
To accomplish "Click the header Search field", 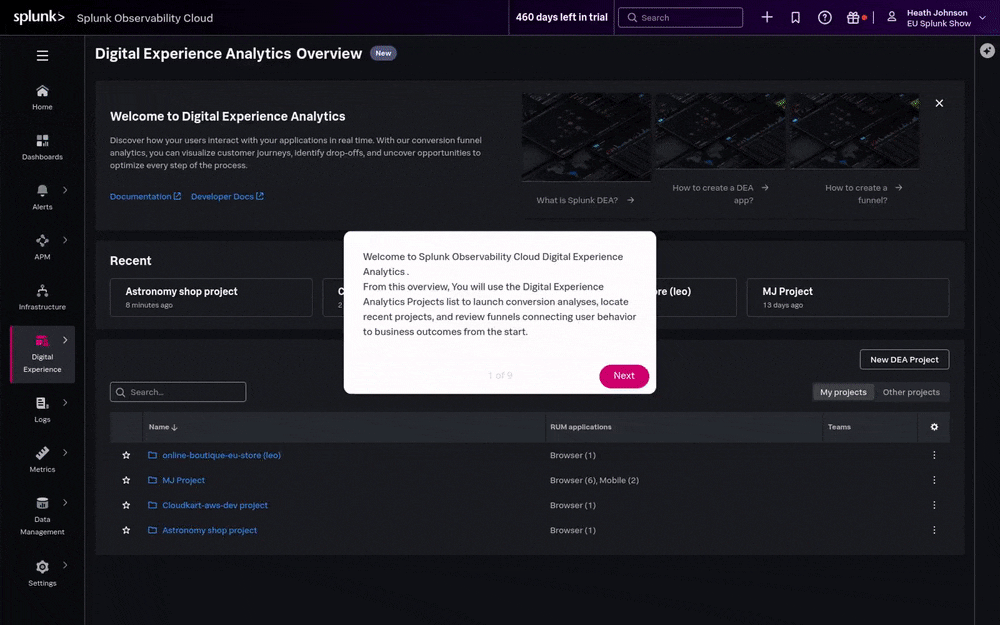I will tap(680, 18).
